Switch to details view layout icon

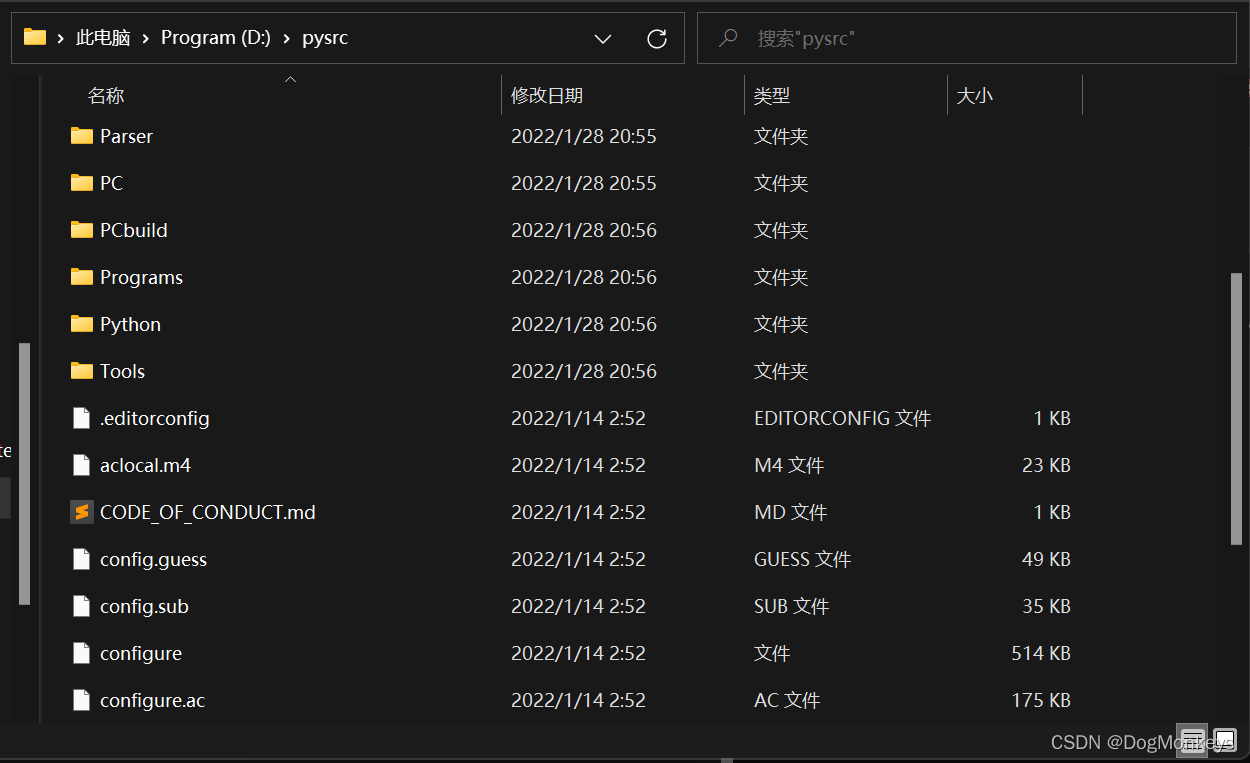[x=1192, y=740]
